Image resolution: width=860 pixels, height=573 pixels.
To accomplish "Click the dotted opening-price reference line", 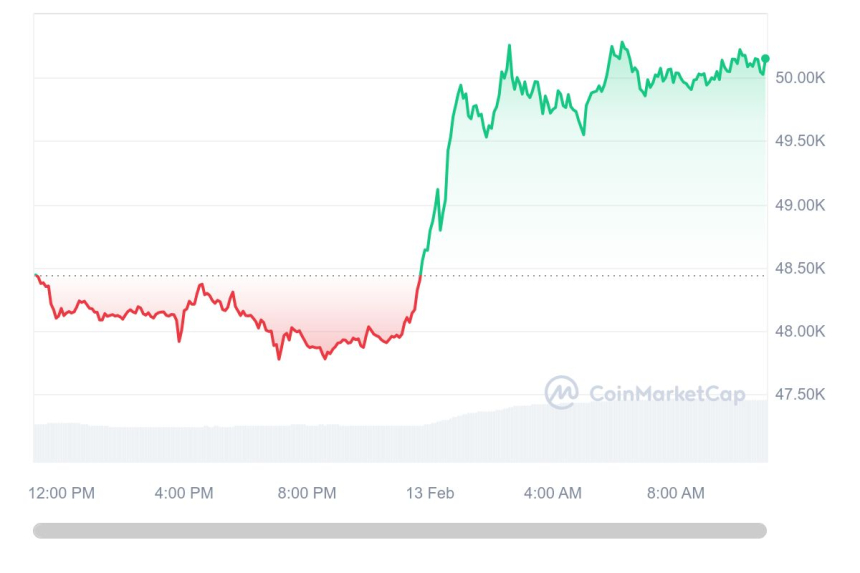I will pyautogui.click(x=600, y=275).
